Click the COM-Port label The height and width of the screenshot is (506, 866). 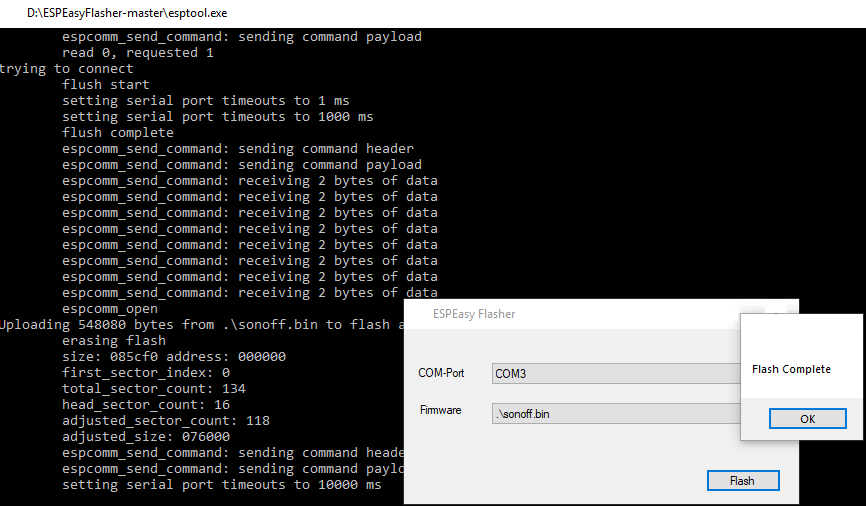pos(441,373)
